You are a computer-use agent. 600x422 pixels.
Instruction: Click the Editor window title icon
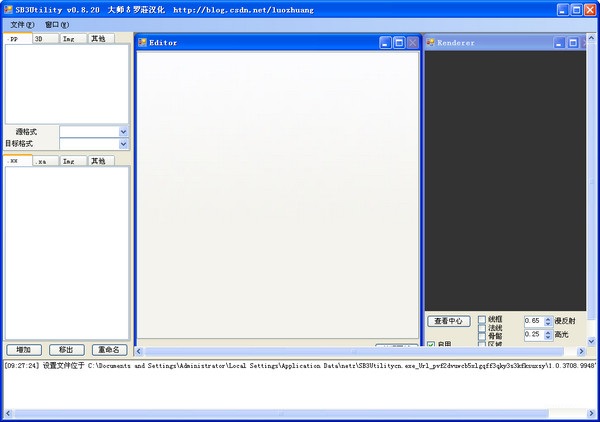[142, 42]
